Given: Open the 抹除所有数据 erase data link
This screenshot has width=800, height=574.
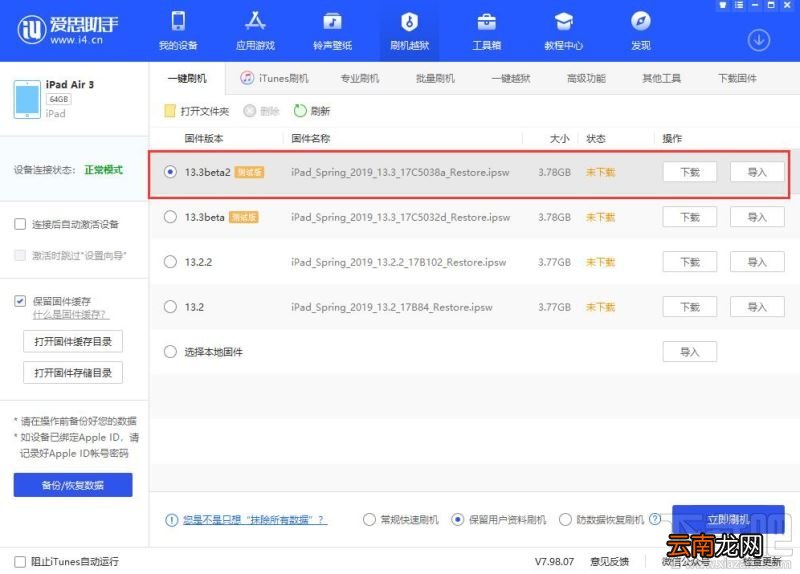Looking at the screenshot, I should [x=255, y=520].
